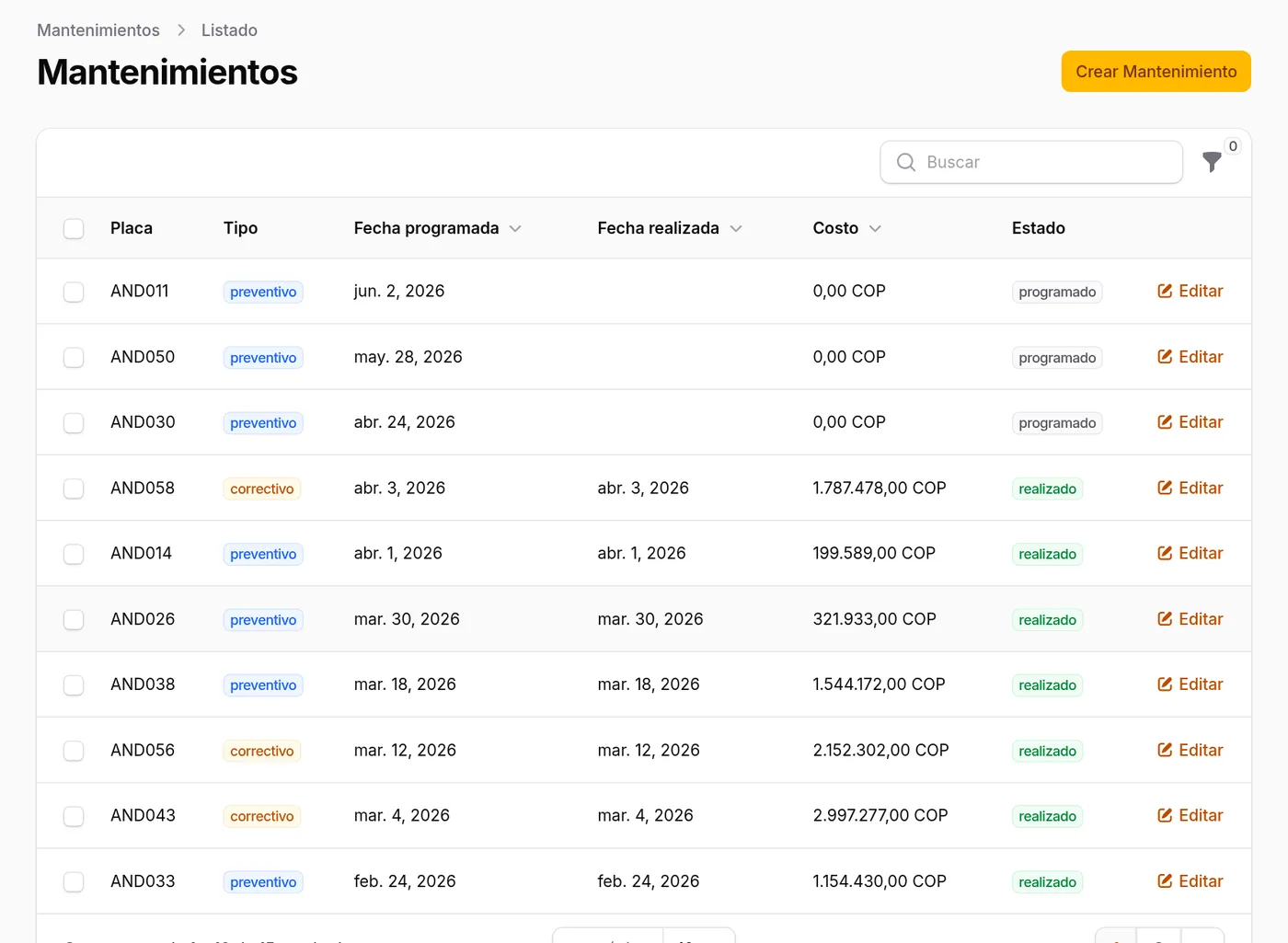Focus the Buscar search field
Viewport: 1288px width, 943px height.
click(x=1031, y=162)
